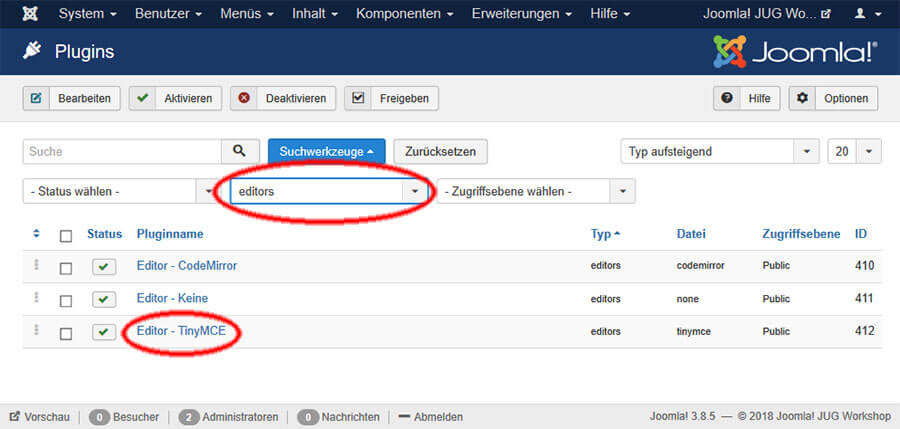Open the Editor - CodeMirror plugin link
Image resolution: width=900 pixels, height=429 pixels.
point(187,266)
